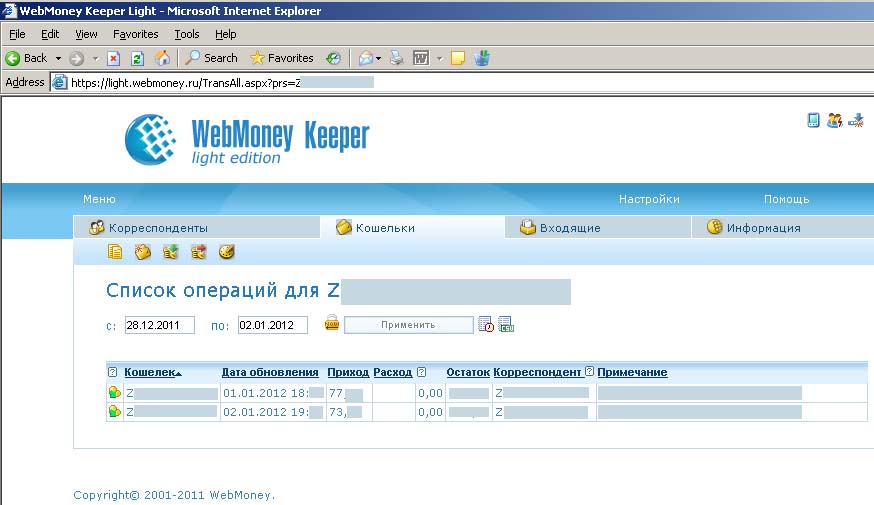Click the blue Research icon in toolbar
874x505 pixels.
pos(482,57)
